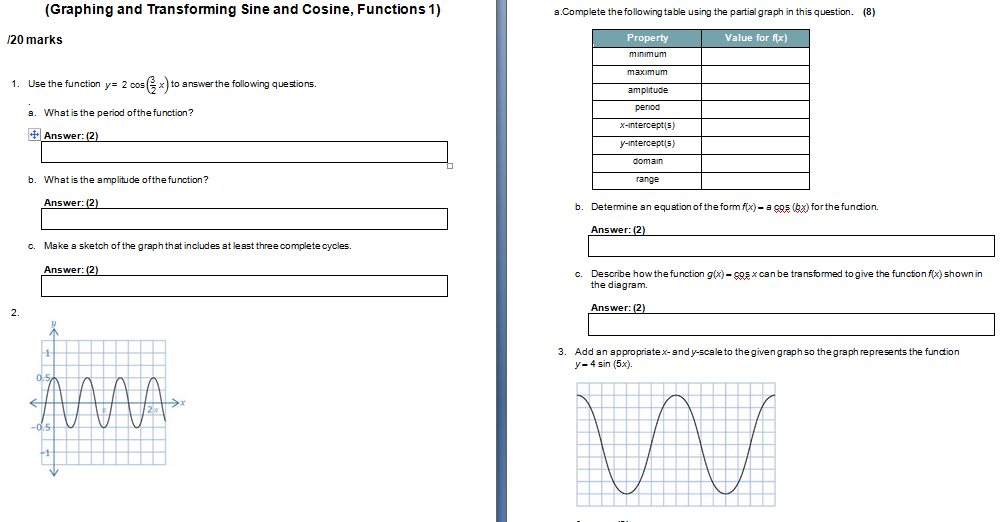
Task: Click the empty value cell beside y-intercept(s)
Action: point(755,145)
